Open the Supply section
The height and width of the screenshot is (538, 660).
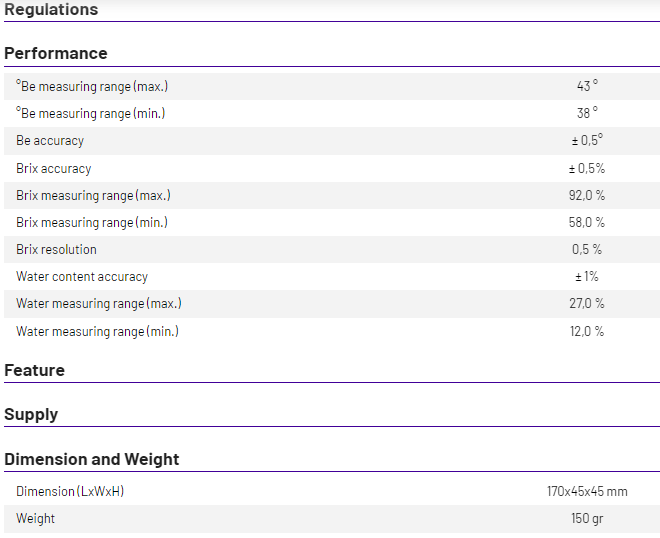point(31,414)
